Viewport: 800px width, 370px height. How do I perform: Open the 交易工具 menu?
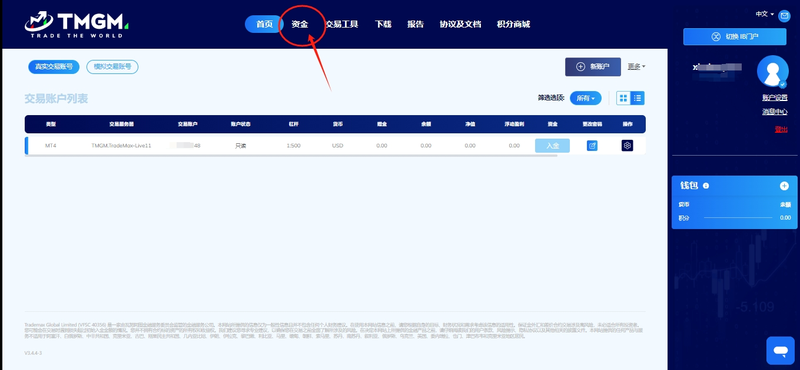341,24
